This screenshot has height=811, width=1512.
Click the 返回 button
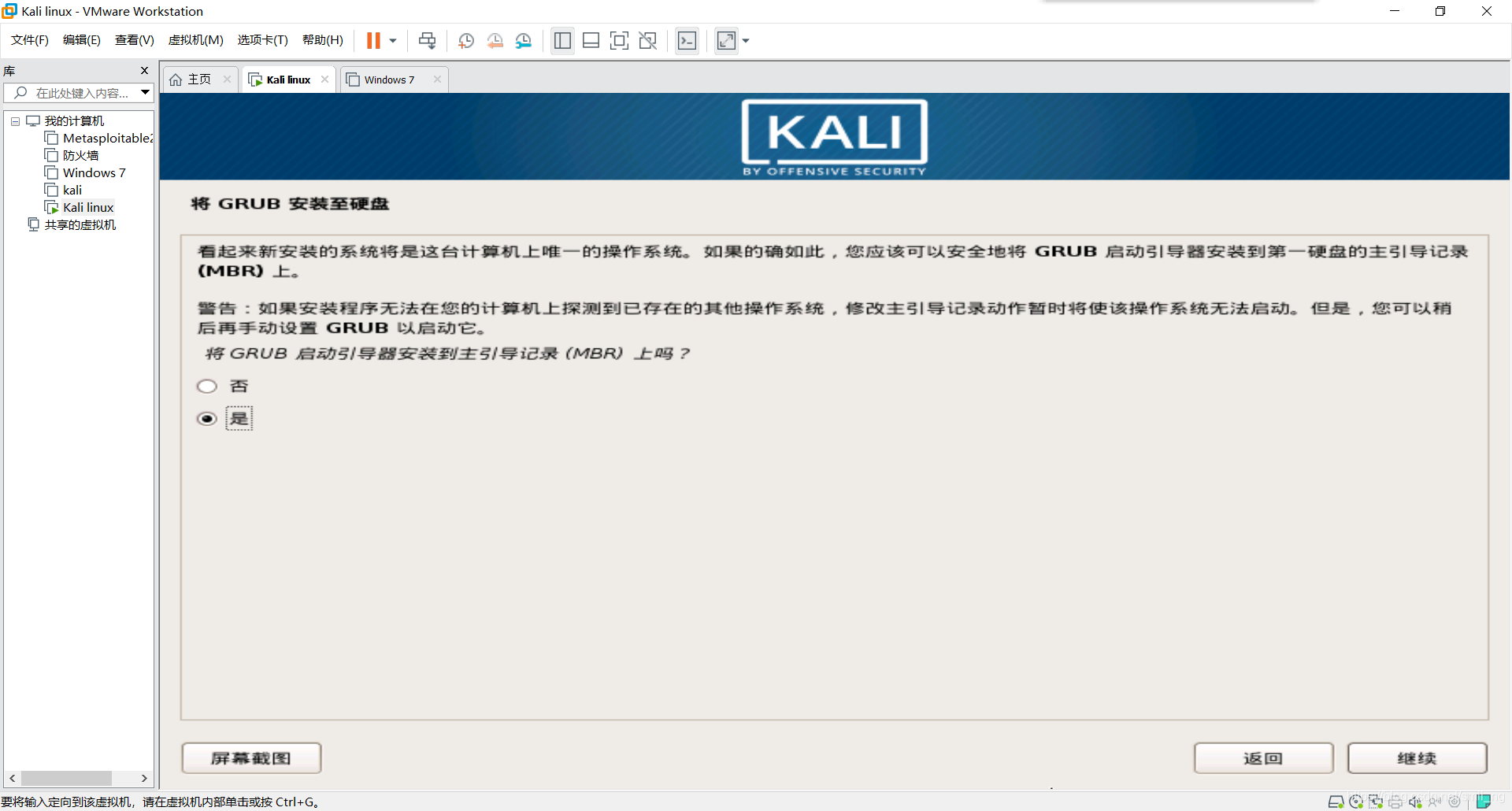click(1263, 758)
